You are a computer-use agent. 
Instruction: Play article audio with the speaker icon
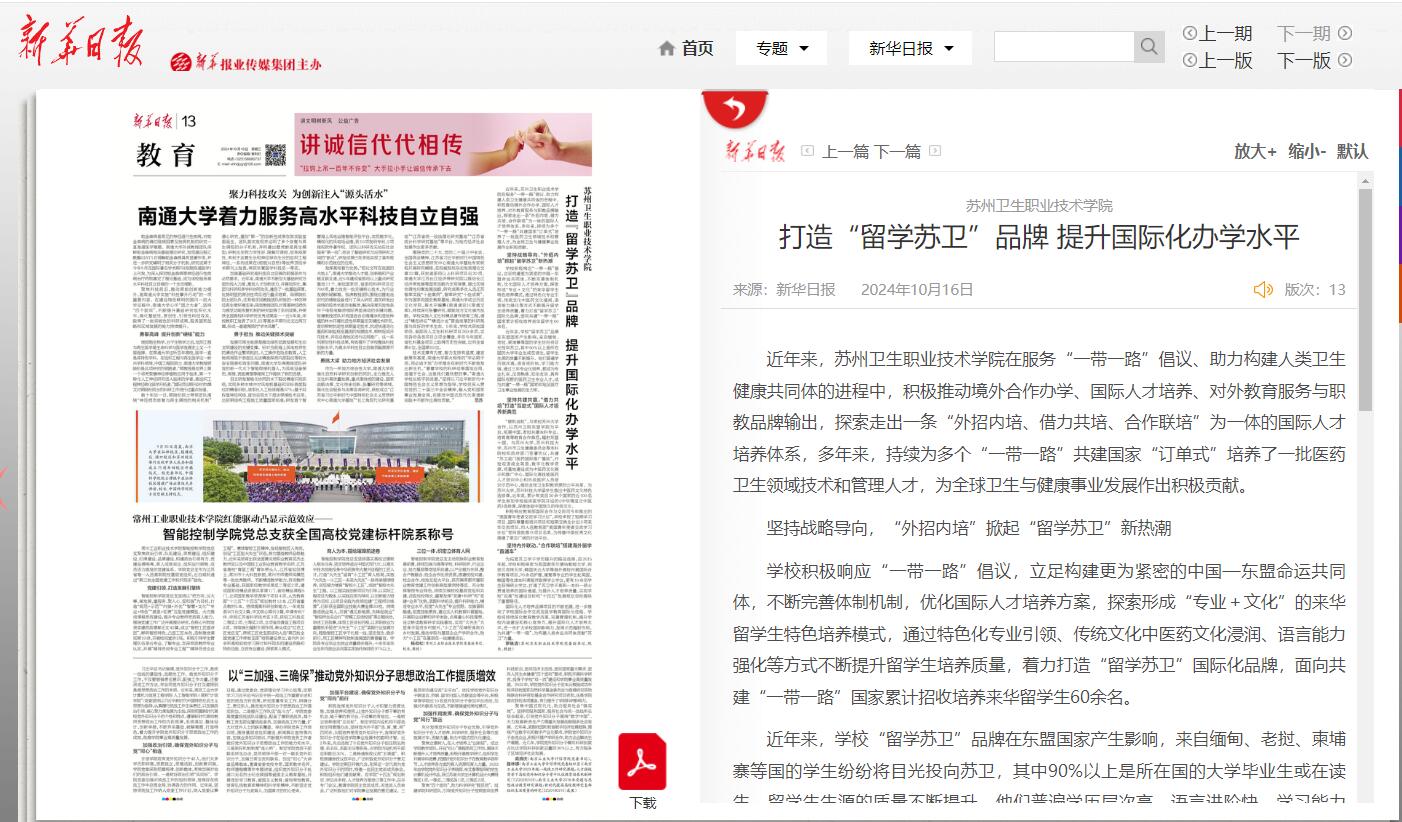pos(1263,289)
